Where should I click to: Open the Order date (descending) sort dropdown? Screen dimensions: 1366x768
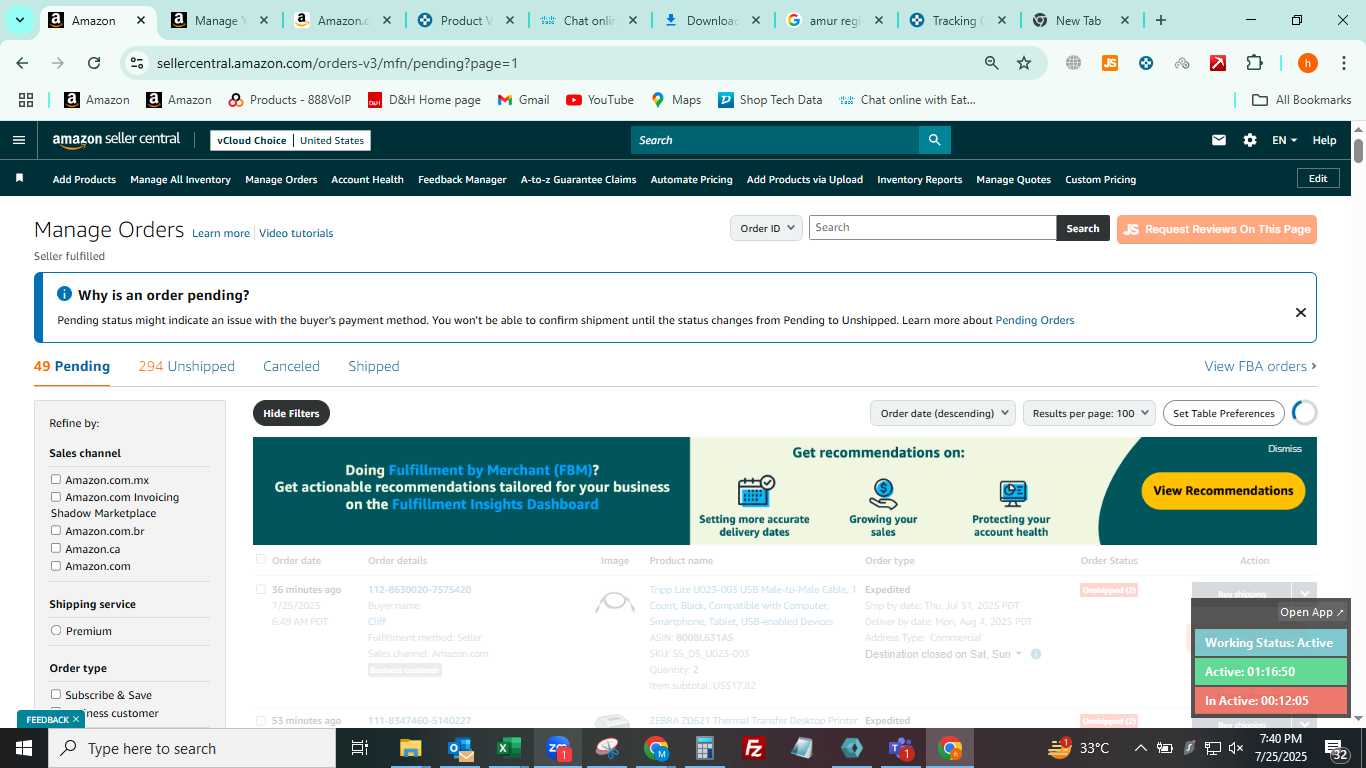[x=943, y=413]
